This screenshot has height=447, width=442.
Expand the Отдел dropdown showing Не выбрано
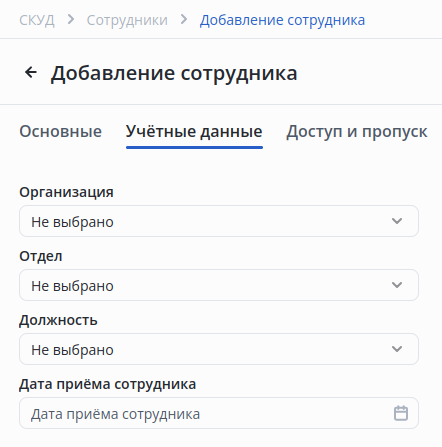219,285
